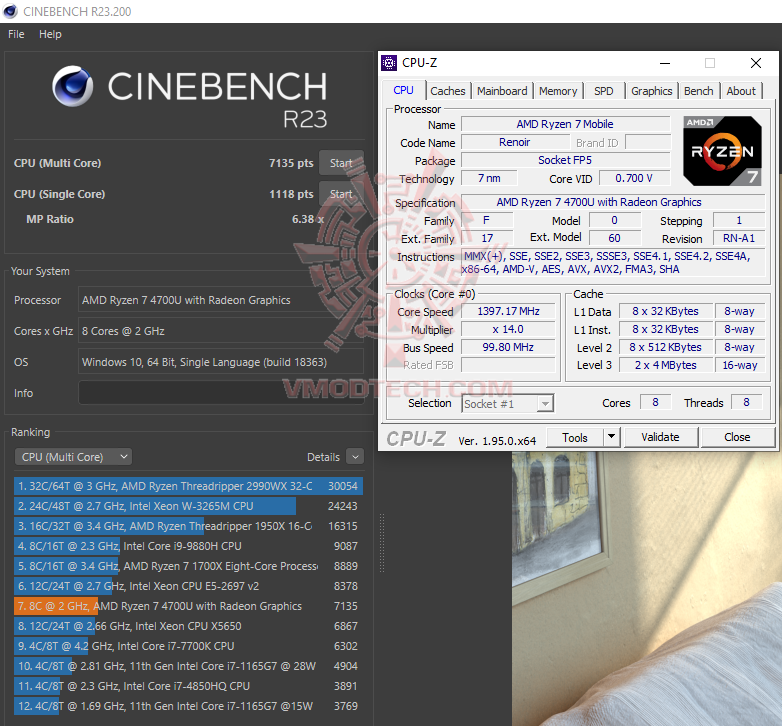The image size is (782, 726).
Task: Click the Bus Speed 99.80 MHz value
Action: pos(508,347)
